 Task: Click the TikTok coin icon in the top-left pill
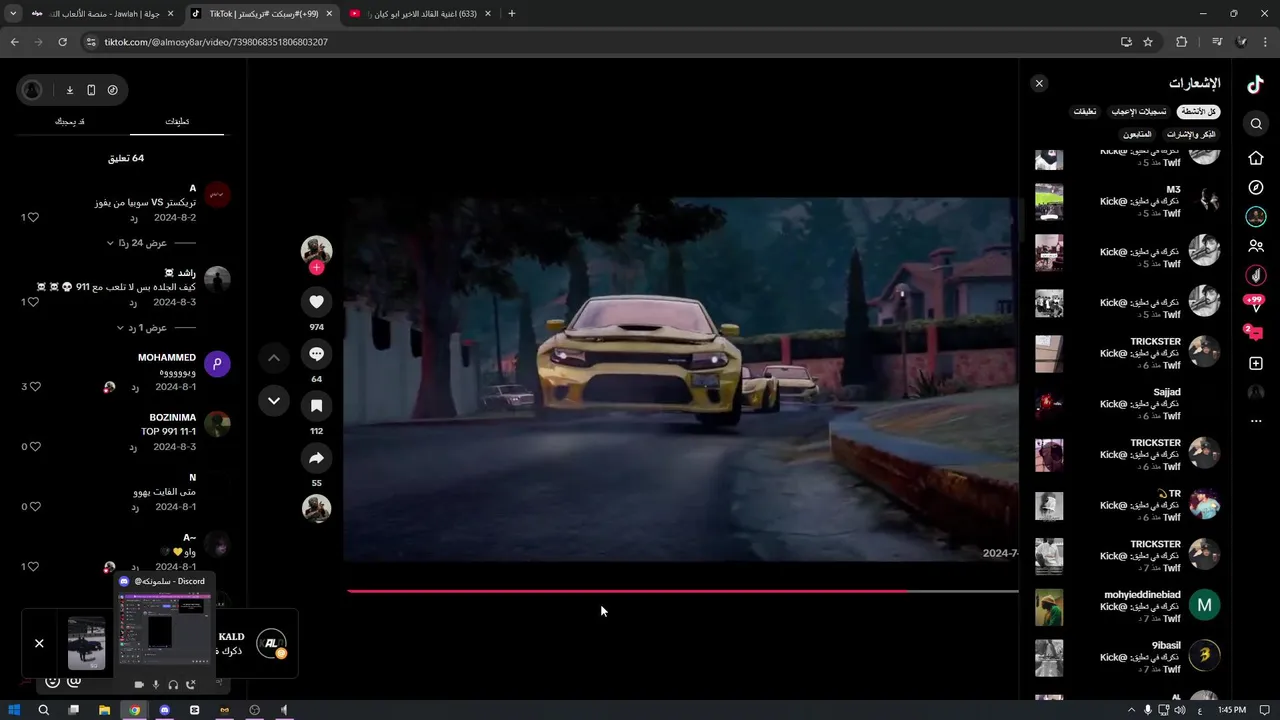112,90
